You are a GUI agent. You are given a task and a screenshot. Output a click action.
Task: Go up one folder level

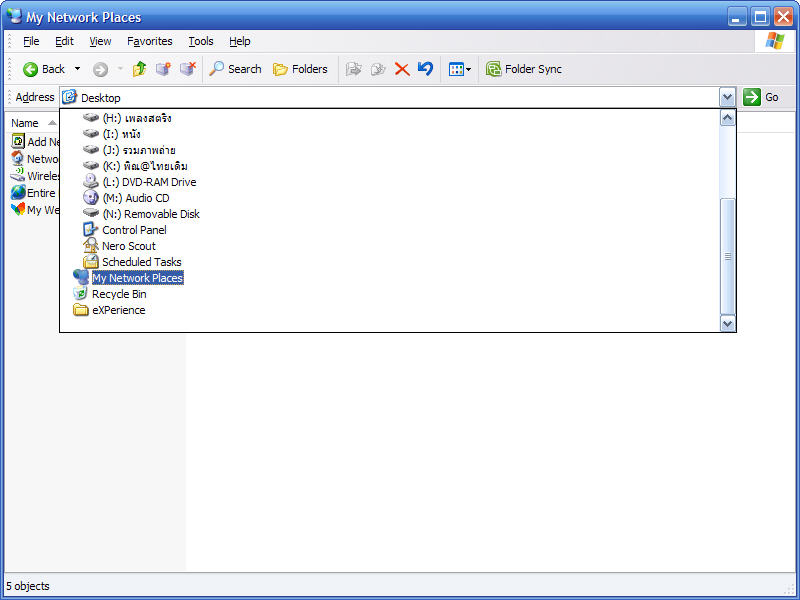point(139,69)
